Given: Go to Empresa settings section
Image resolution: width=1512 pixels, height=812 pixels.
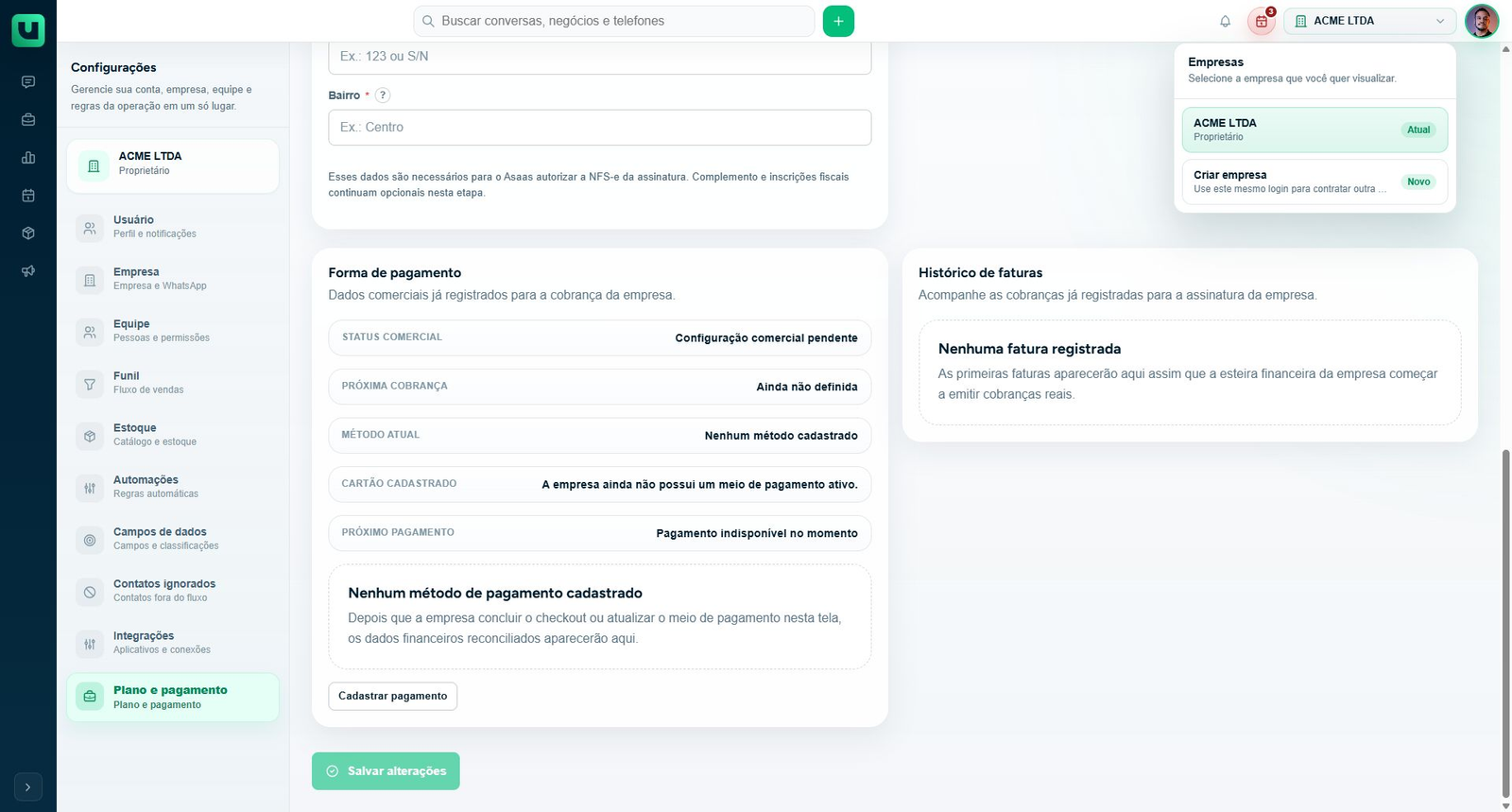Looking at the screenshot, I should coord(173,280).
